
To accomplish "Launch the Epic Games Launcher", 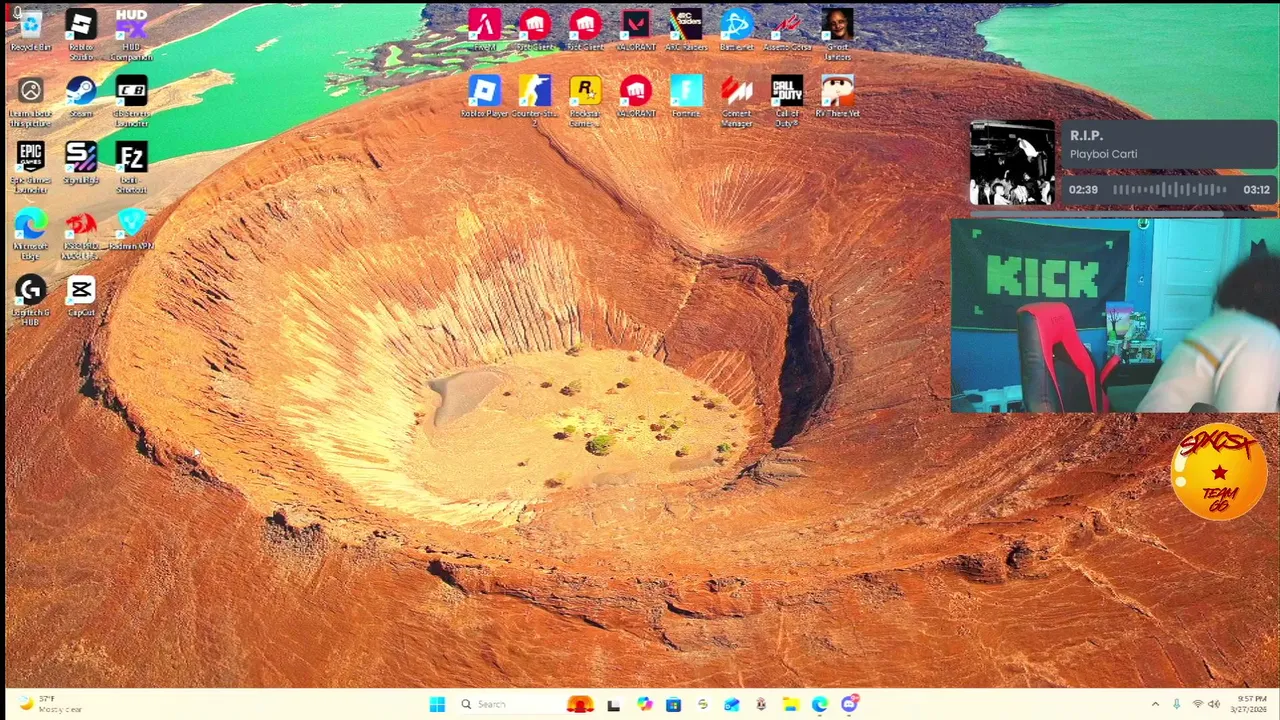I will 30,167.
